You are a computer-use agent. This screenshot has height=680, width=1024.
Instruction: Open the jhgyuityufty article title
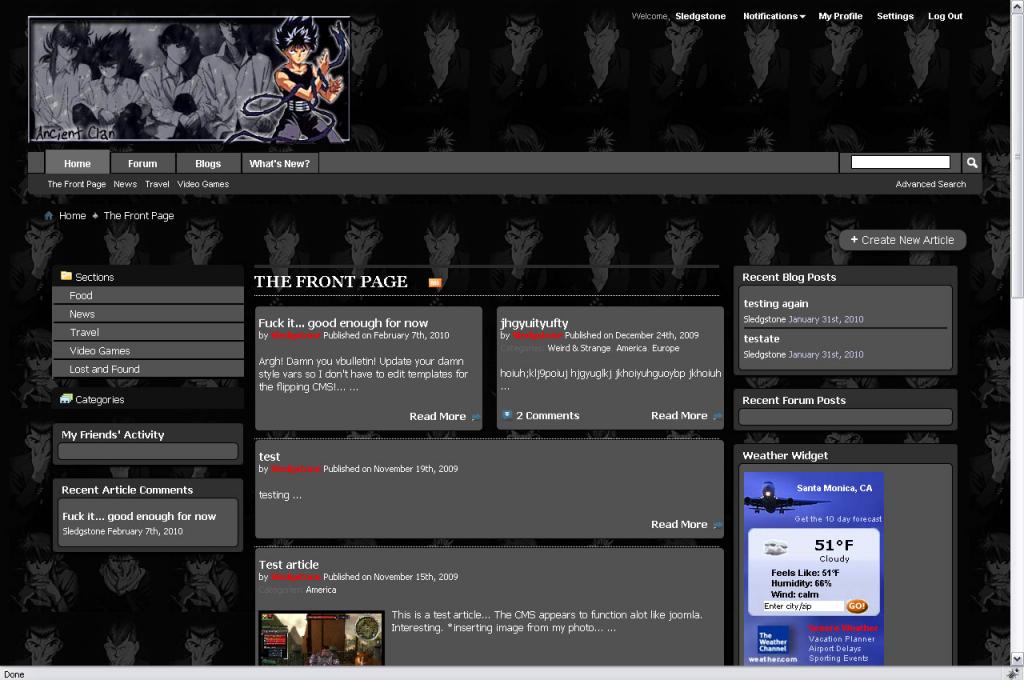coord(534,323)
